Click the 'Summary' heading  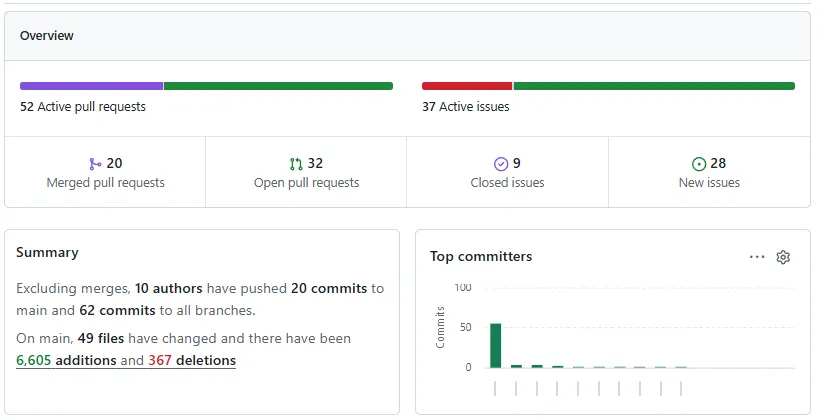[x=48, y=252]
